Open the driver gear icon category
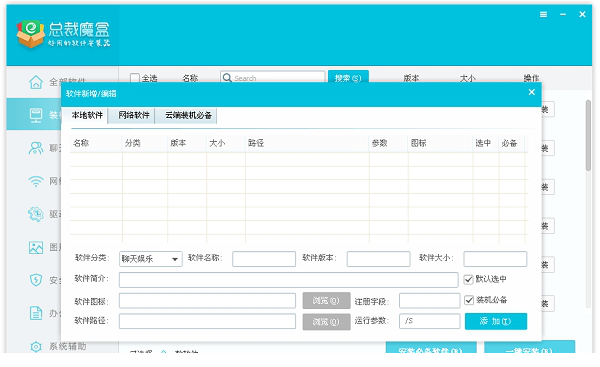Viewport: 600px width, 367px height. tap(36, 214)
